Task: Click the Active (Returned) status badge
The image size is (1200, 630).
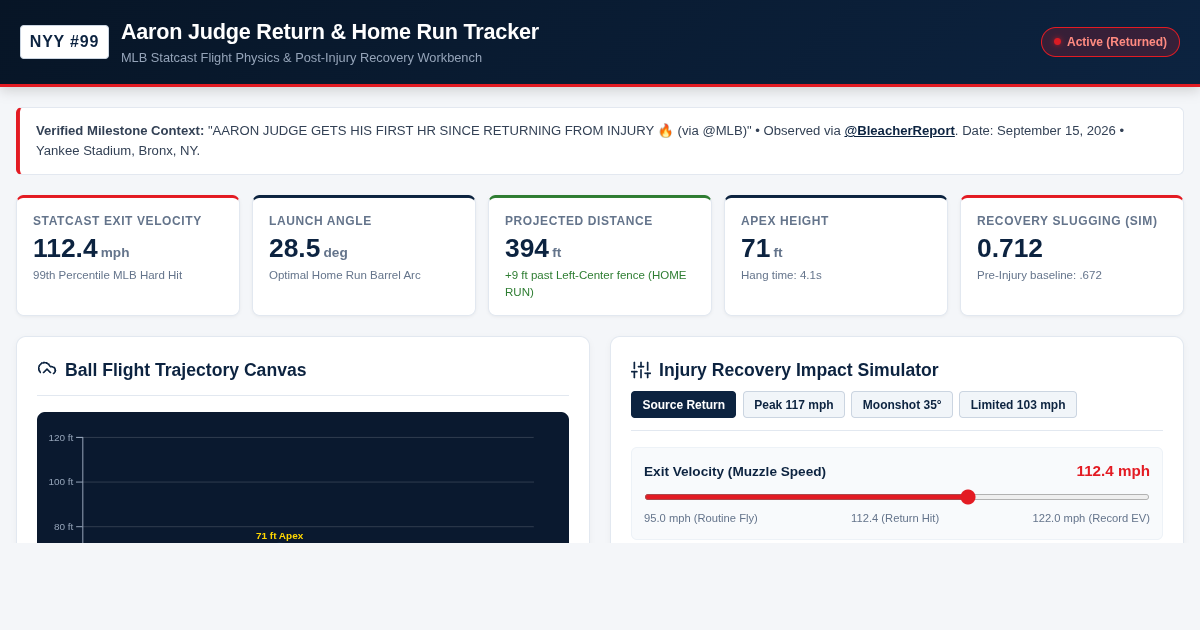Action: [x=1110, y=42]
